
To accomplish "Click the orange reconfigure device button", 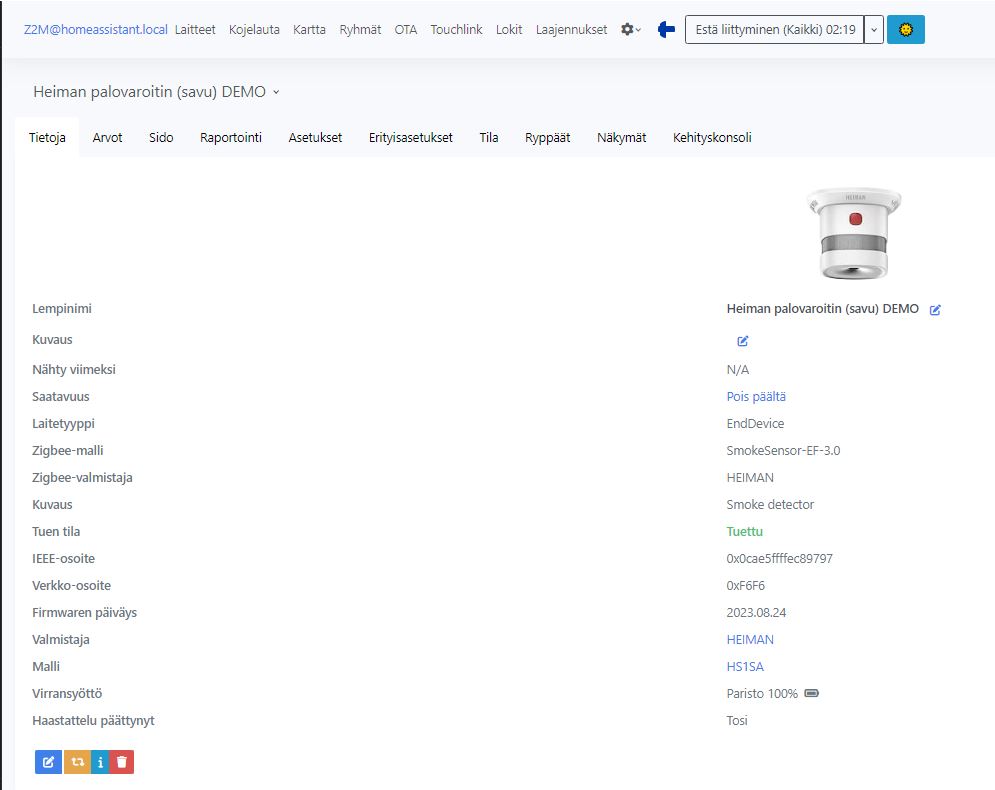I will [x=77, y=761].
